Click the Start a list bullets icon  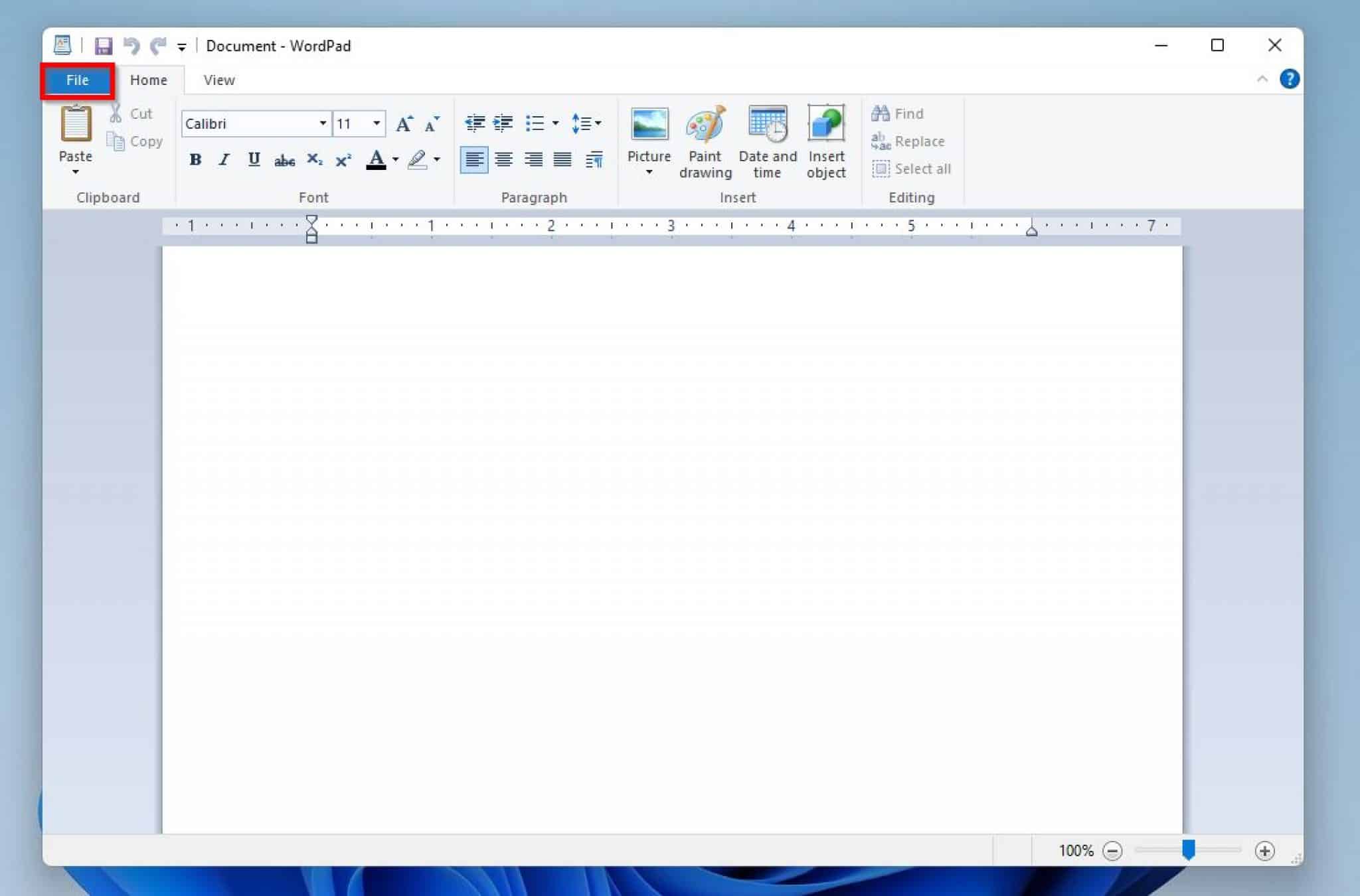tap(535, 123)
